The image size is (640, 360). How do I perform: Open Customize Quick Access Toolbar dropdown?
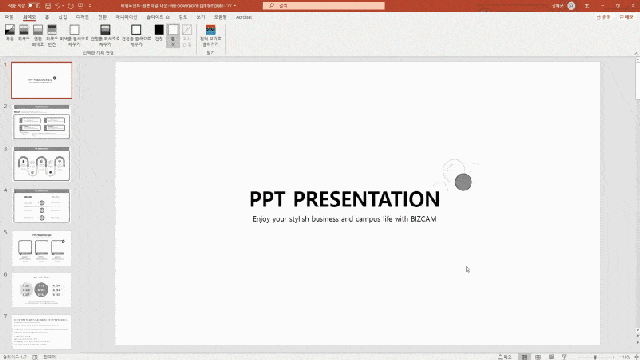[x=90, y=6]
